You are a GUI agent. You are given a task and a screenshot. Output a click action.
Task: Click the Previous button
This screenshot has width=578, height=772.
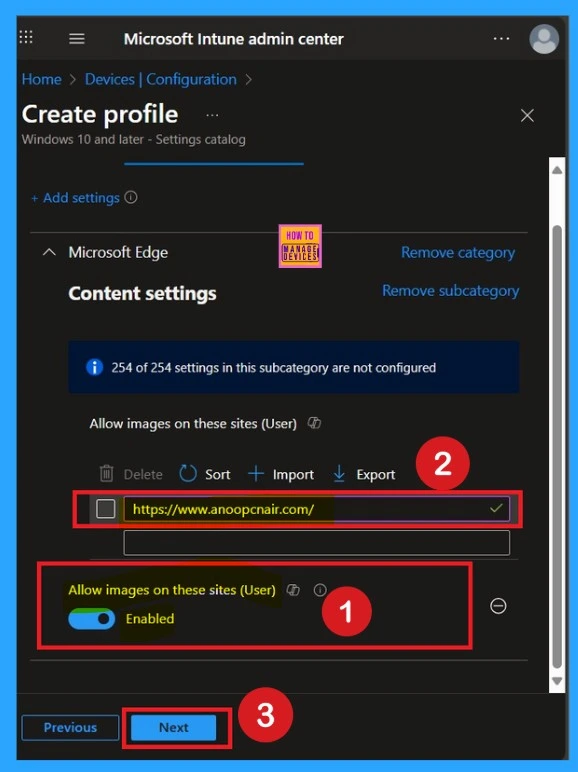(x=70, y=727)
